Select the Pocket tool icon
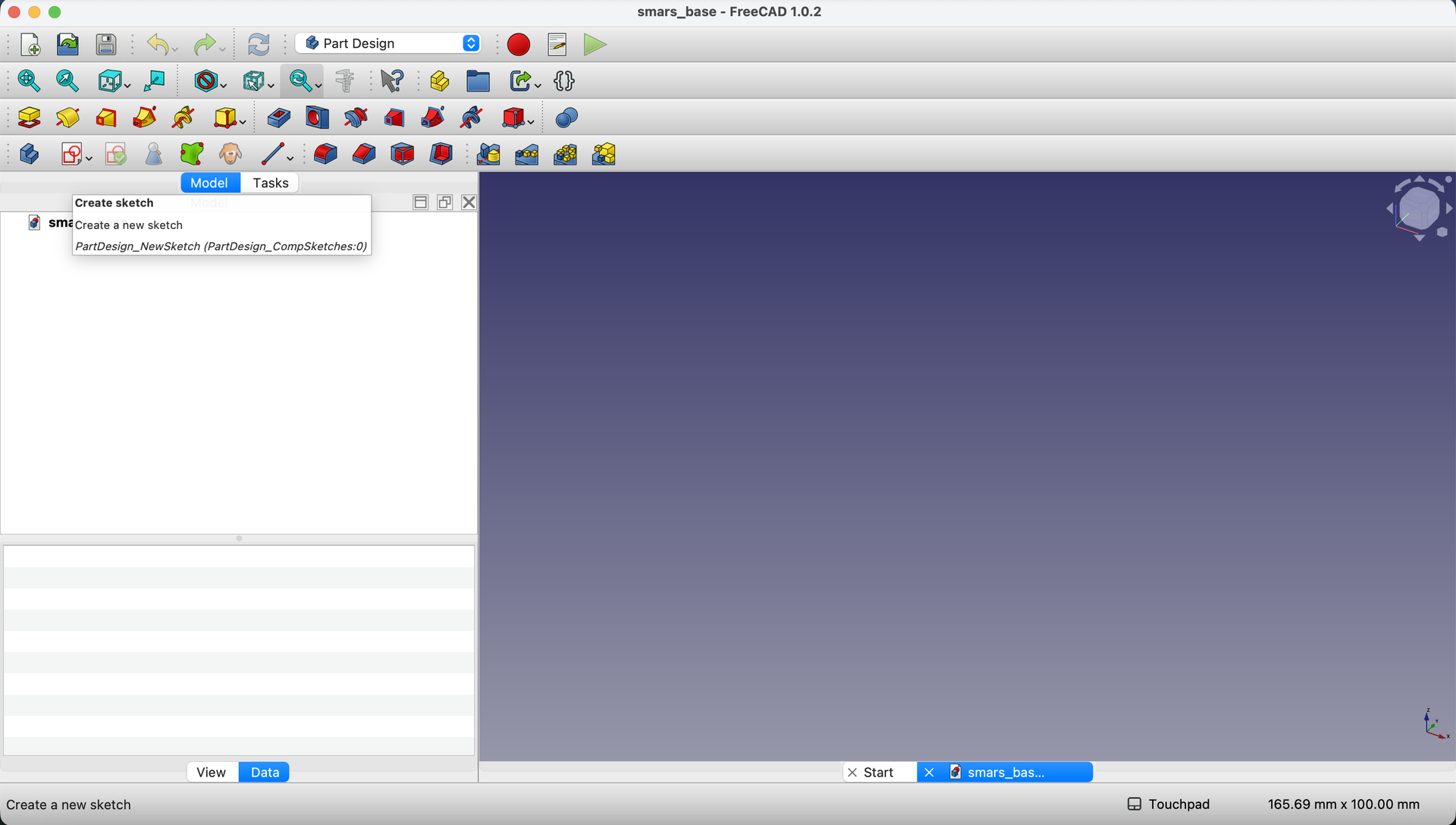Viewport: 1456px width, 825px height. tap(278, 118)
